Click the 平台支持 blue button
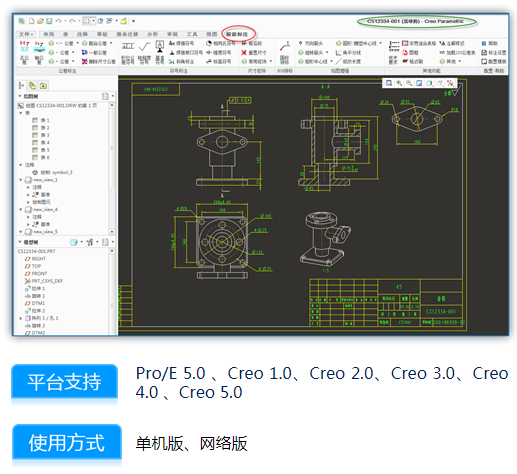This screenshot has width=517, height=474. [64, 382]
